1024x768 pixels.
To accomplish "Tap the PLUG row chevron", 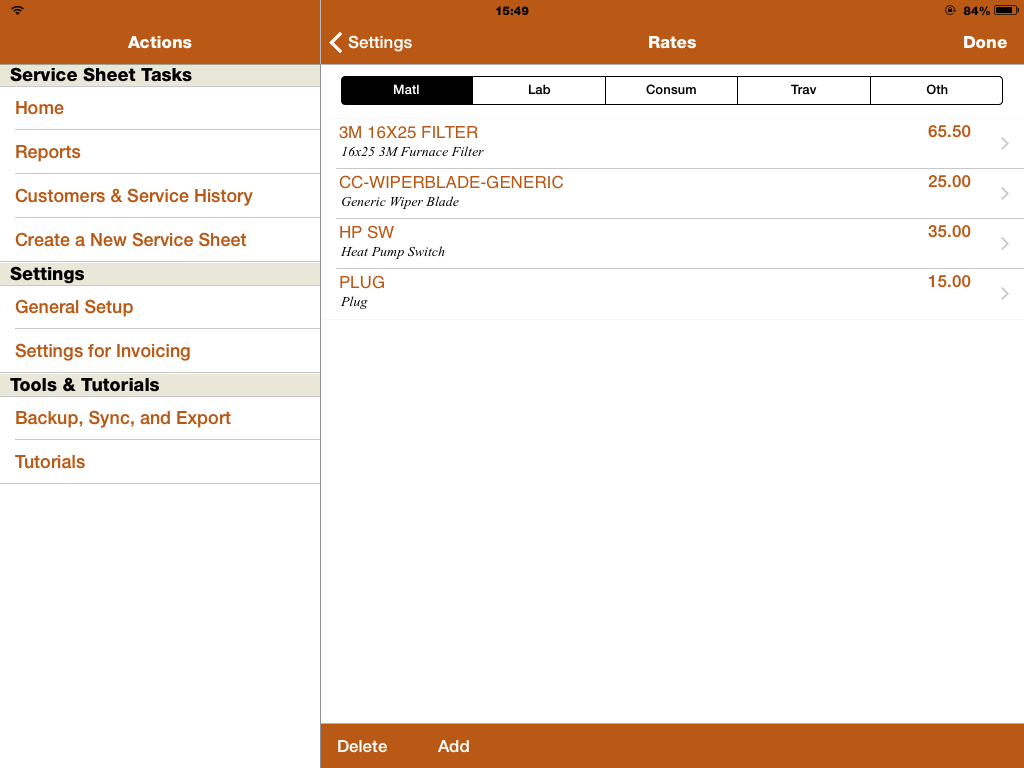I will (1004, 294).
